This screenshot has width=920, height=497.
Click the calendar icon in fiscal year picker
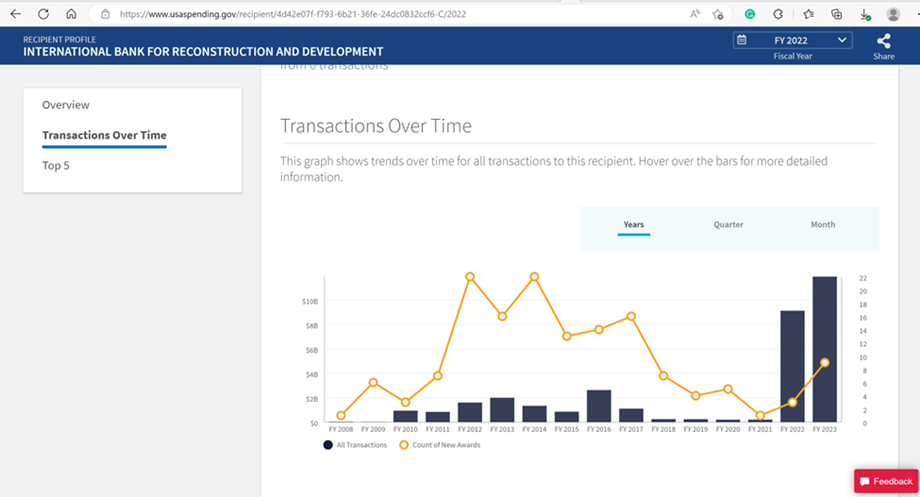742,40
